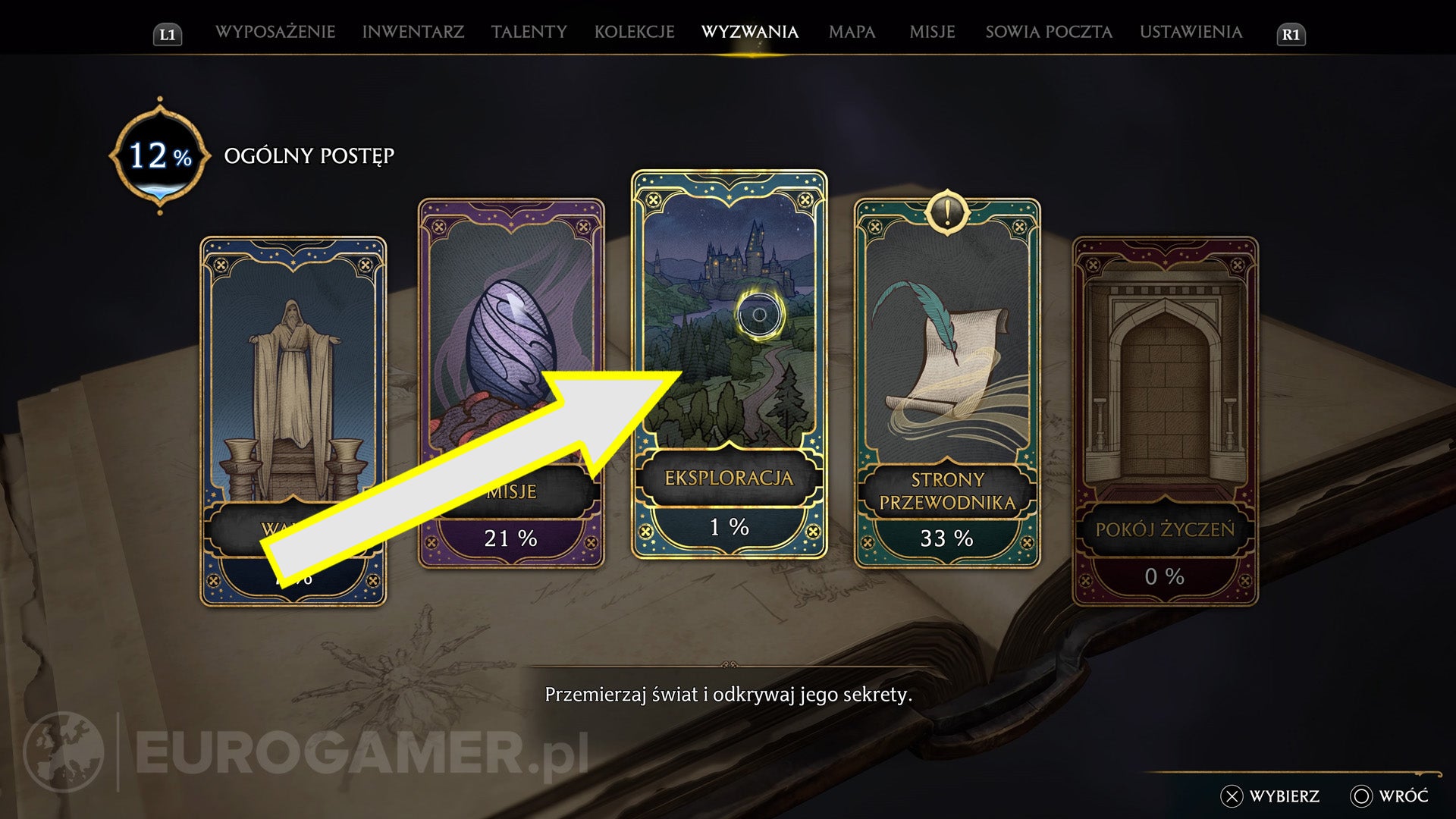1456x819 pixels.
Task: Click the cross button icon beside Wybierz
Action: [x=1232, y=796]
